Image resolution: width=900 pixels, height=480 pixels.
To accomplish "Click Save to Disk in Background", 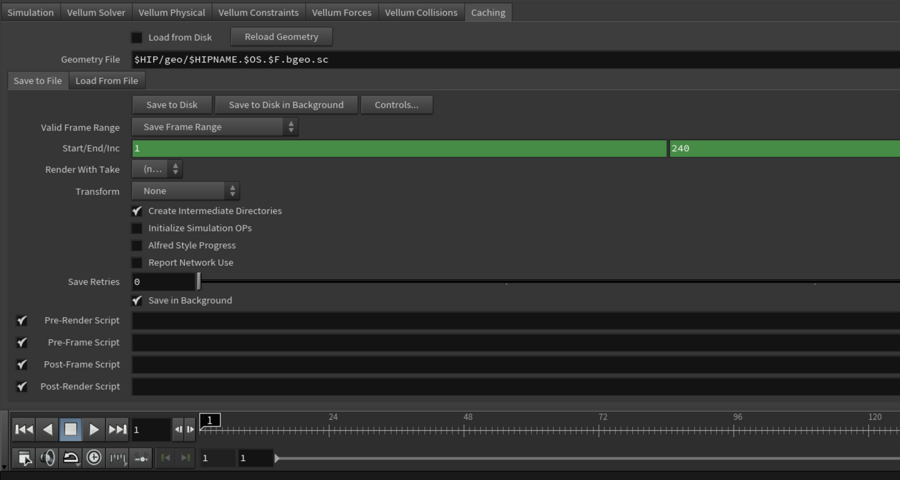I will pyautogui.click(x=286, y=105).
